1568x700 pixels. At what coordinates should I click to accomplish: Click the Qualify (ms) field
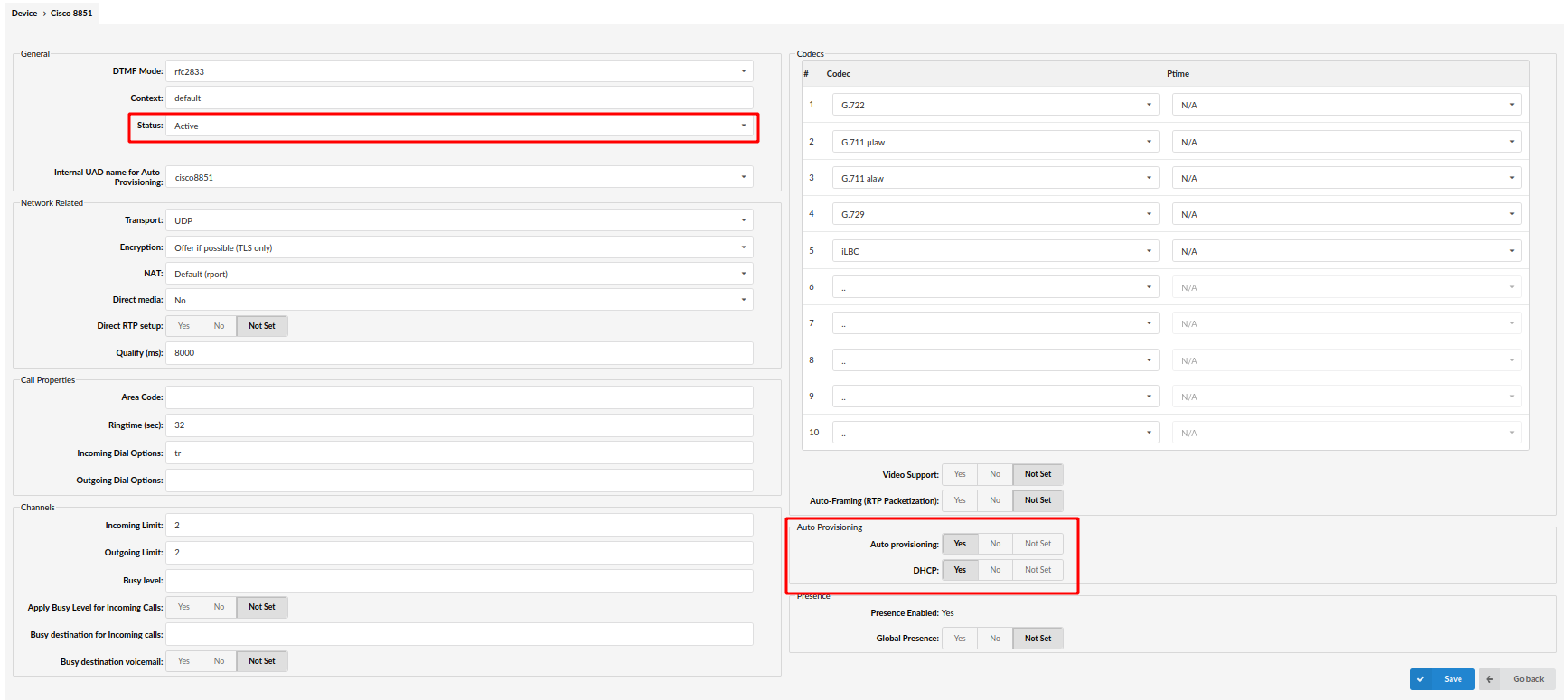(x=459, y=353)
